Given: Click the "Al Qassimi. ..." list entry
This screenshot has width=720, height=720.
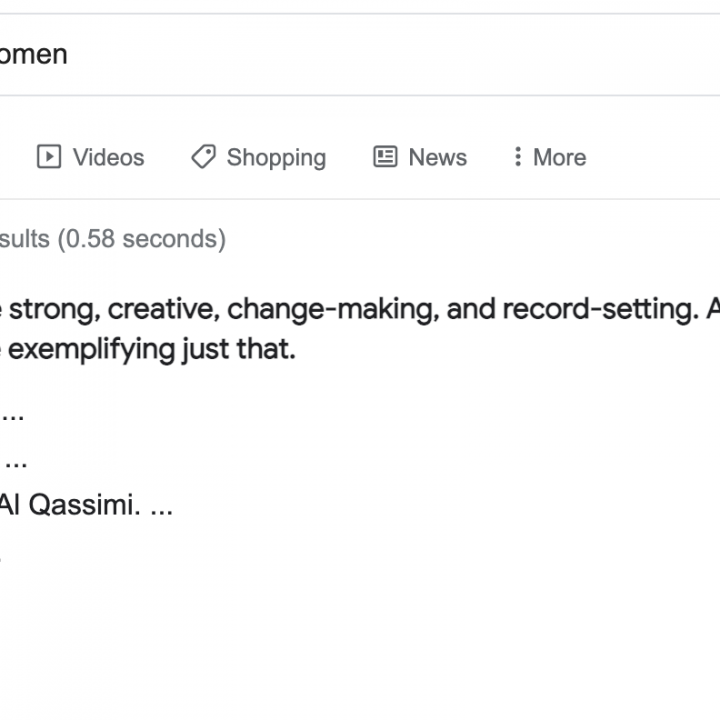Looking at the screenshot, I should 85,506.
